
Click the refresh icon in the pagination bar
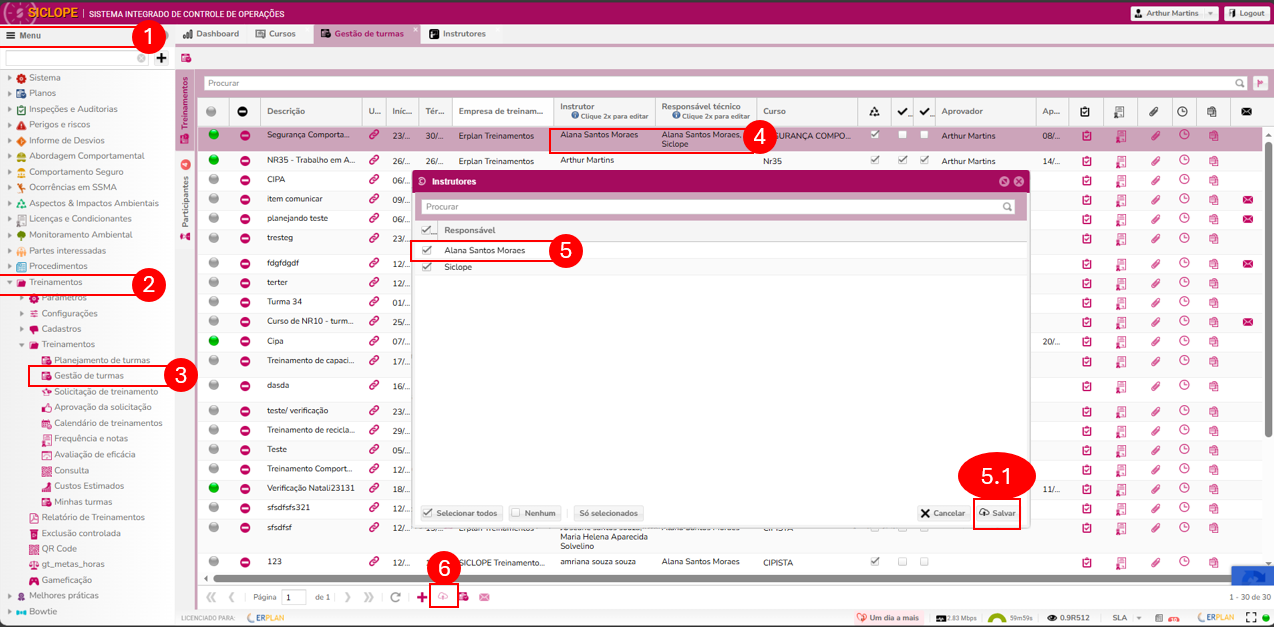(396, 597)
